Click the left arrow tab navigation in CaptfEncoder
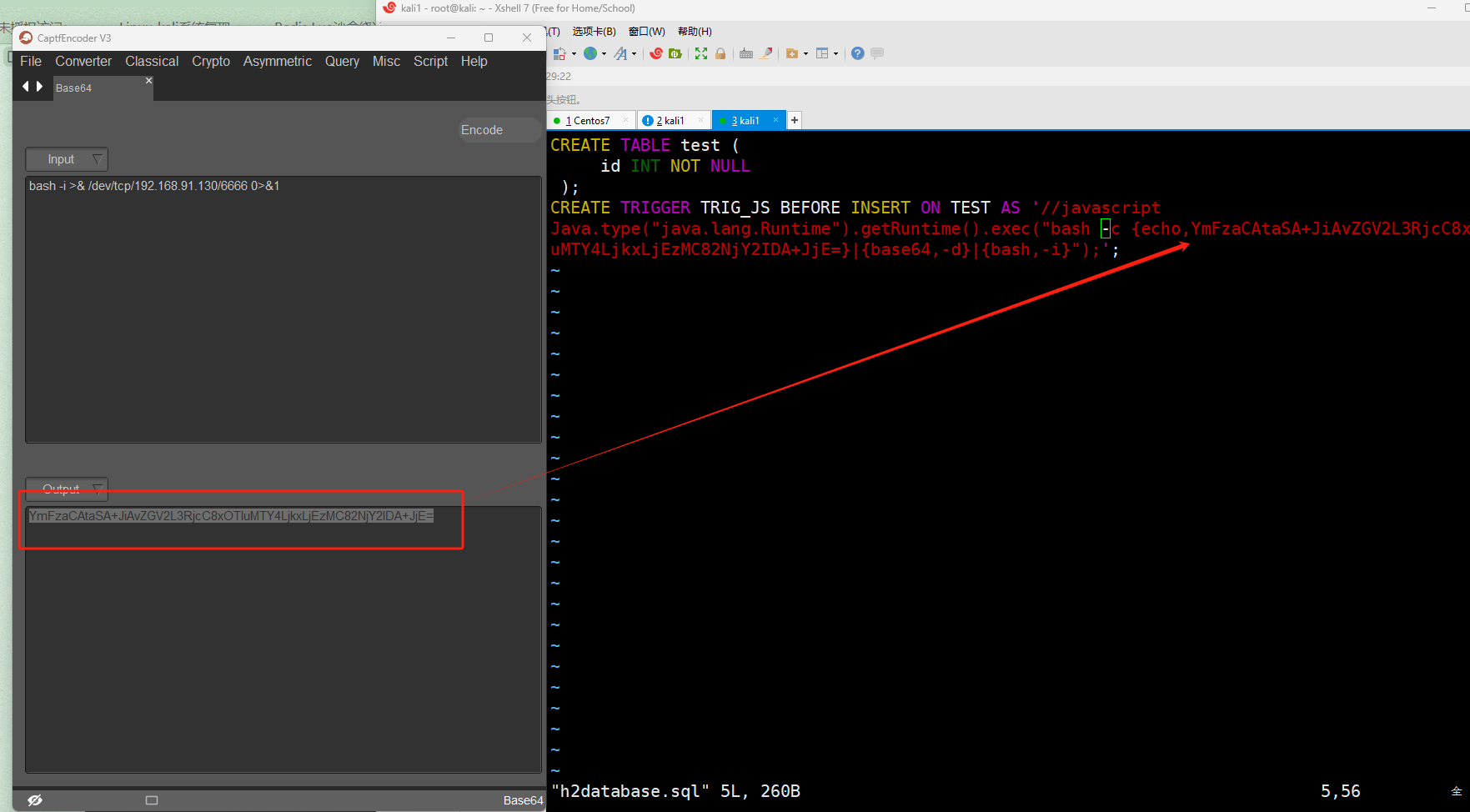The height and width of the screenshot is (812, 1470). pyautogui.click(x=26, y=86)
